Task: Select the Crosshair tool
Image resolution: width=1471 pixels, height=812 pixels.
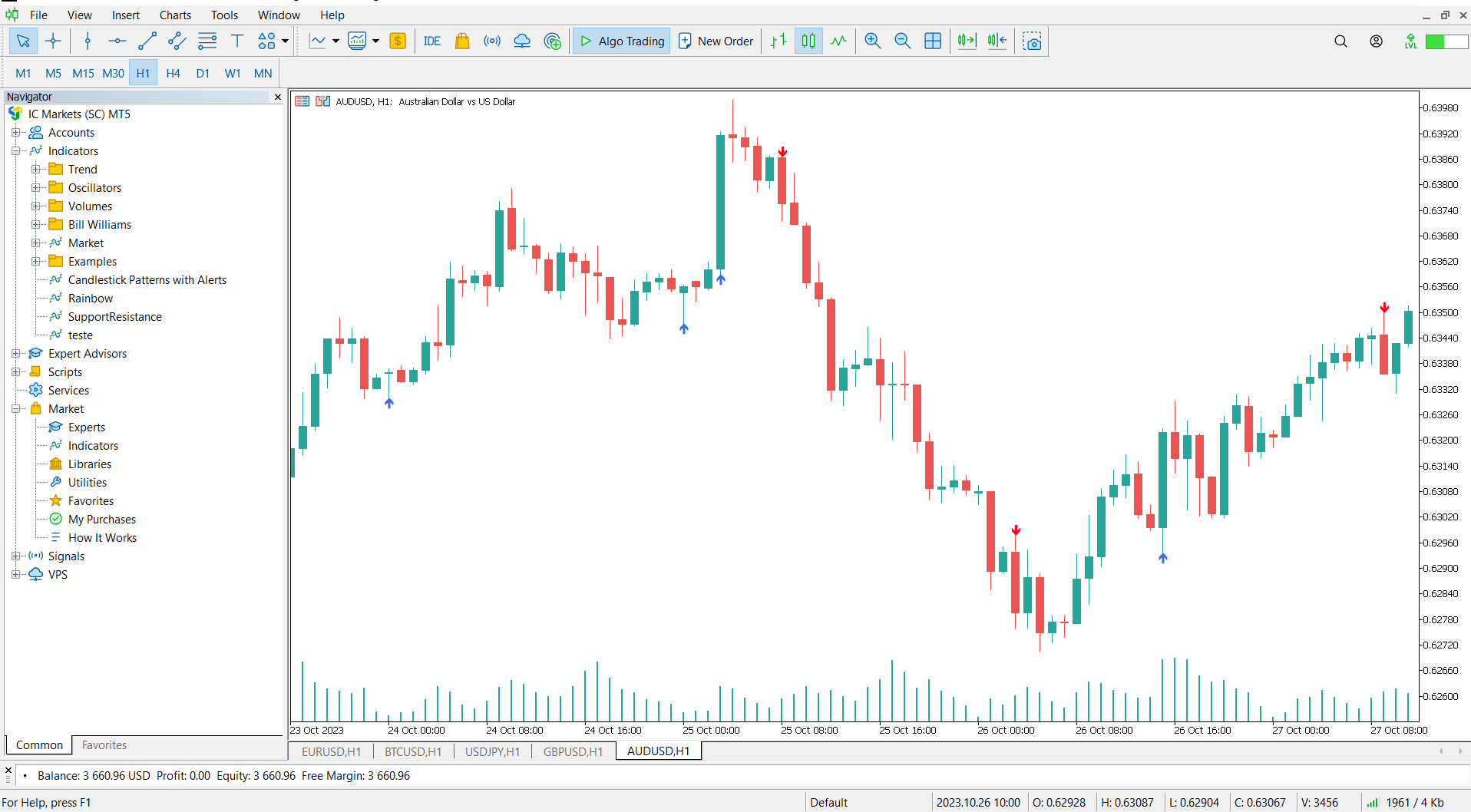Action: (x=54, y=41)
